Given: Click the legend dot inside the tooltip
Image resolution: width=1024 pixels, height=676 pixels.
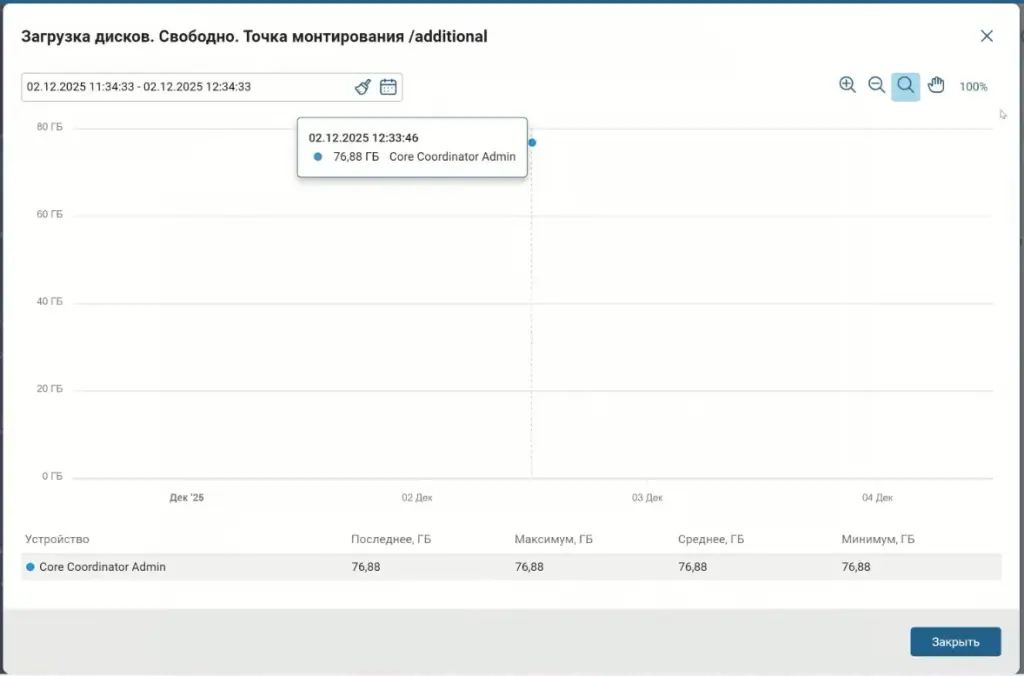Looking at the screenshot, I should [317, 156].
